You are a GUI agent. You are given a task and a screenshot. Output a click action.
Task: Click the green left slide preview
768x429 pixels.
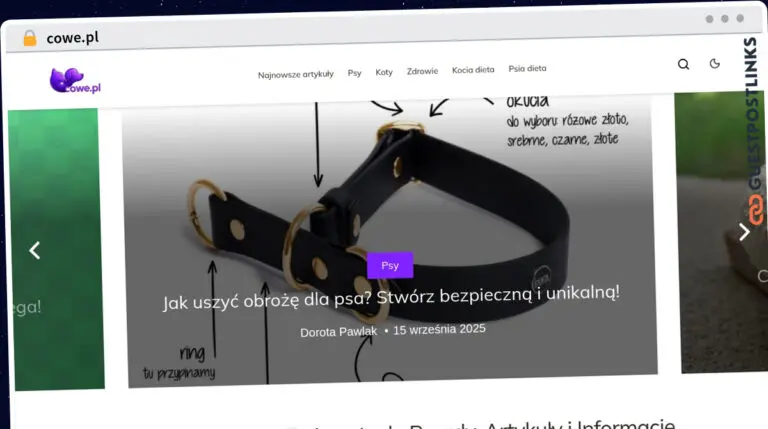[56, 249]
